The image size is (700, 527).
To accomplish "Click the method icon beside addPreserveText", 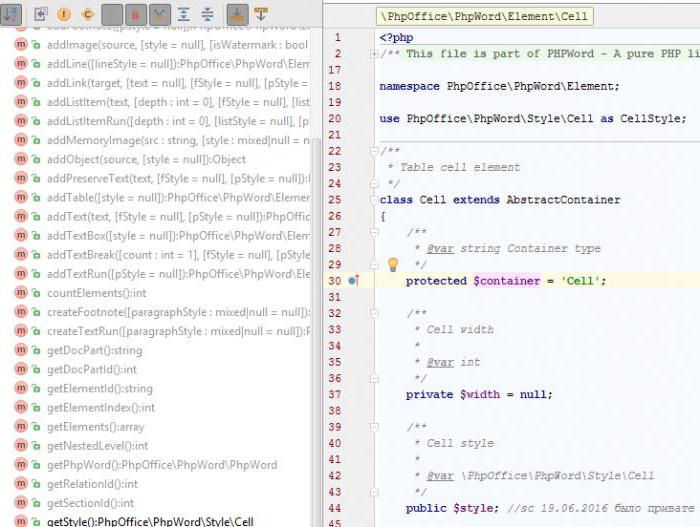I will click(21, 178).
